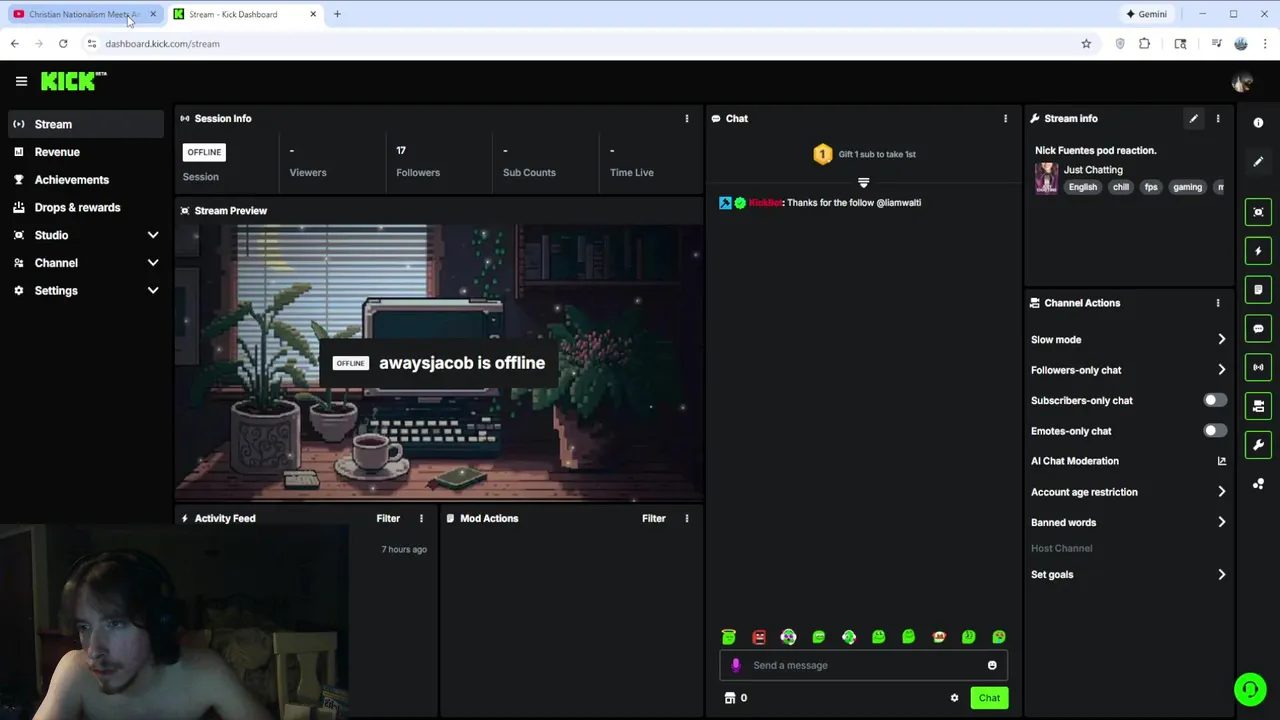This screenshot has height=720, width=1280.
Task: Toggle Emotes-only chat switch
Action: (1214, 431)
